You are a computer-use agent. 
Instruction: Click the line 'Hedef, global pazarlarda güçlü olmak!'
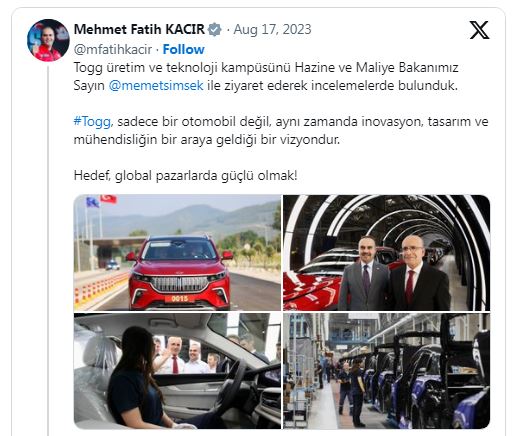185,175
